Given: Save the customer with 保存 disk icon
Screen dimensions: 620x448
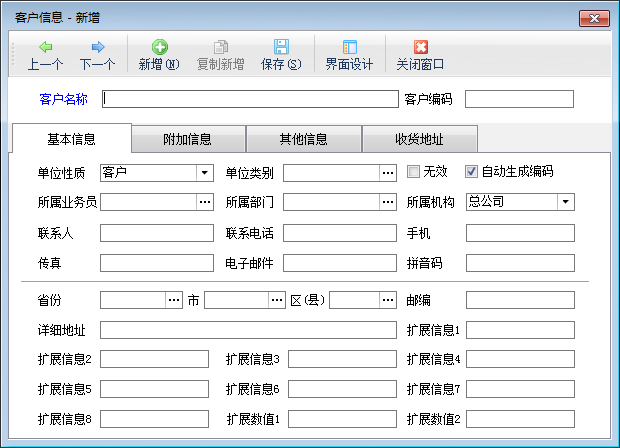Looking at the screenshot, I should point(281,47).
